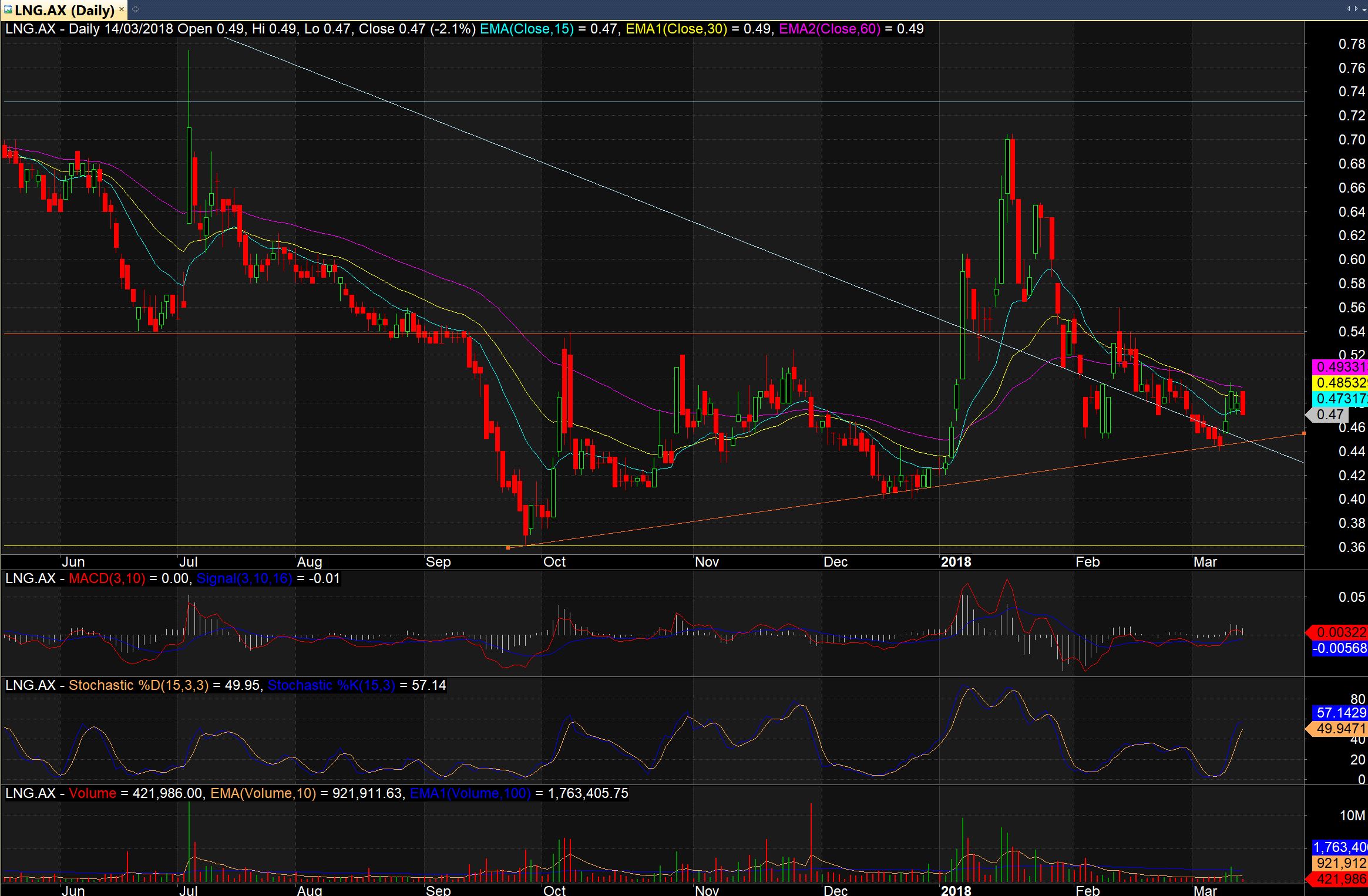Image resolution: width=1368 pixels, height=896 pixels.
Task: Click the red 0.00322 MACD value tag
Action: coord(1336,632)
